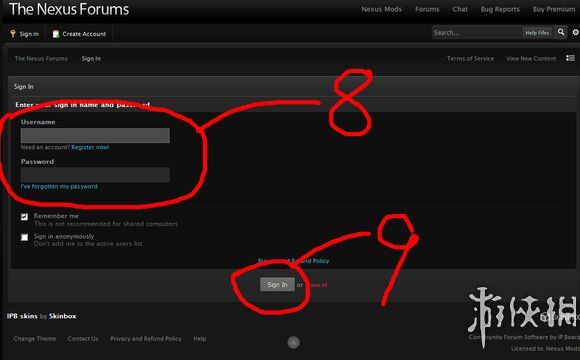
Task: Click the magnifier search icon button
Action: pyautogui.click(x=561, y=33)
